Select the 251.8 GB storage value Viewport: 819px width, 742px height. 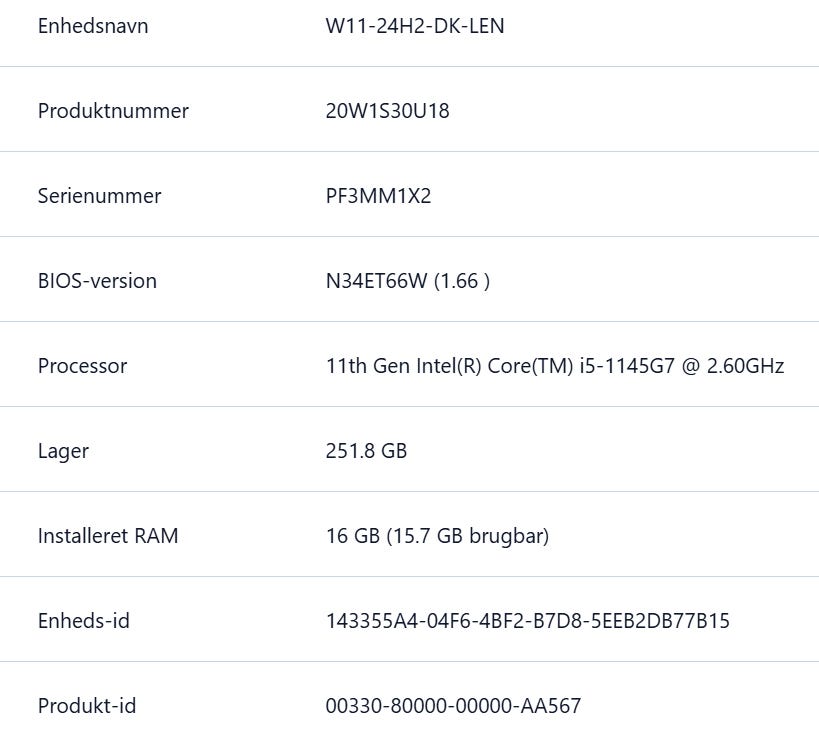tap(366, 451)
